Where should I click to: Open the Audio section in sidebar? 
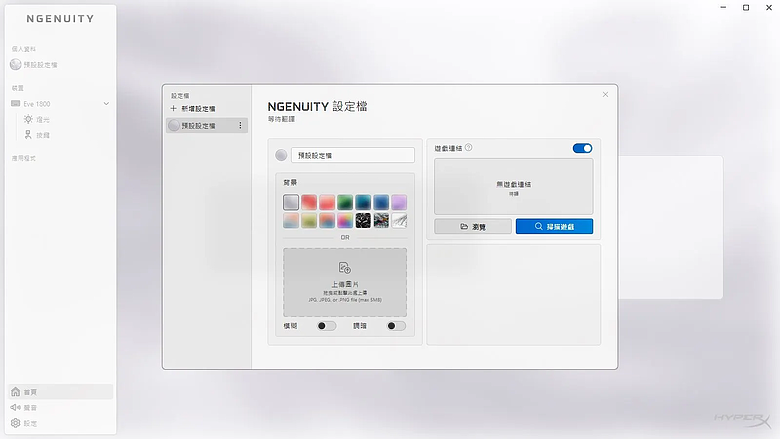[x=24, y=408]
